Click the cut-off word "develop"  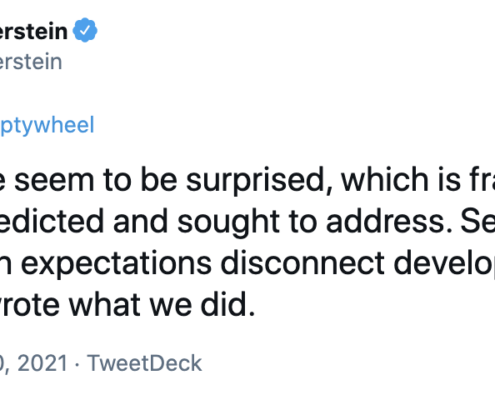point(444,263)
